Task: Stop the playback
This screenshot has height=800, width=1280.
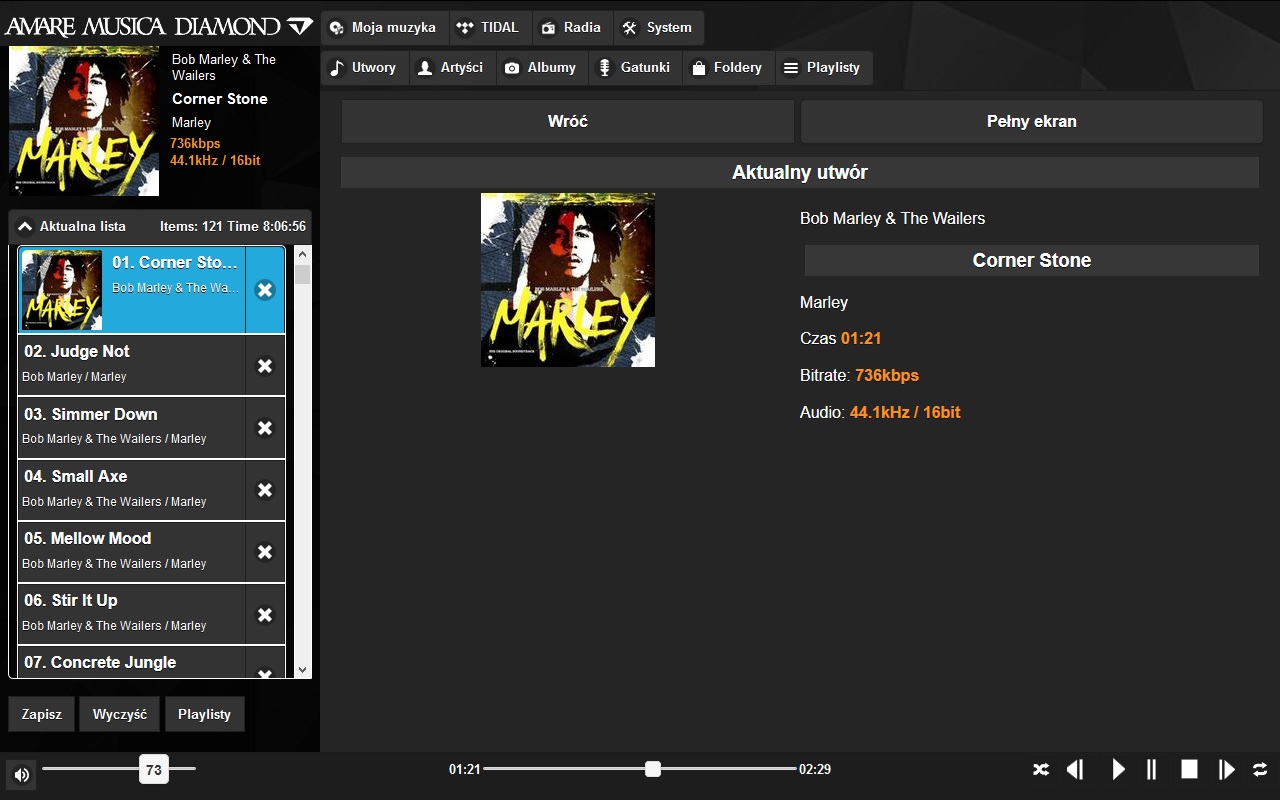Action: point(1189,769)
